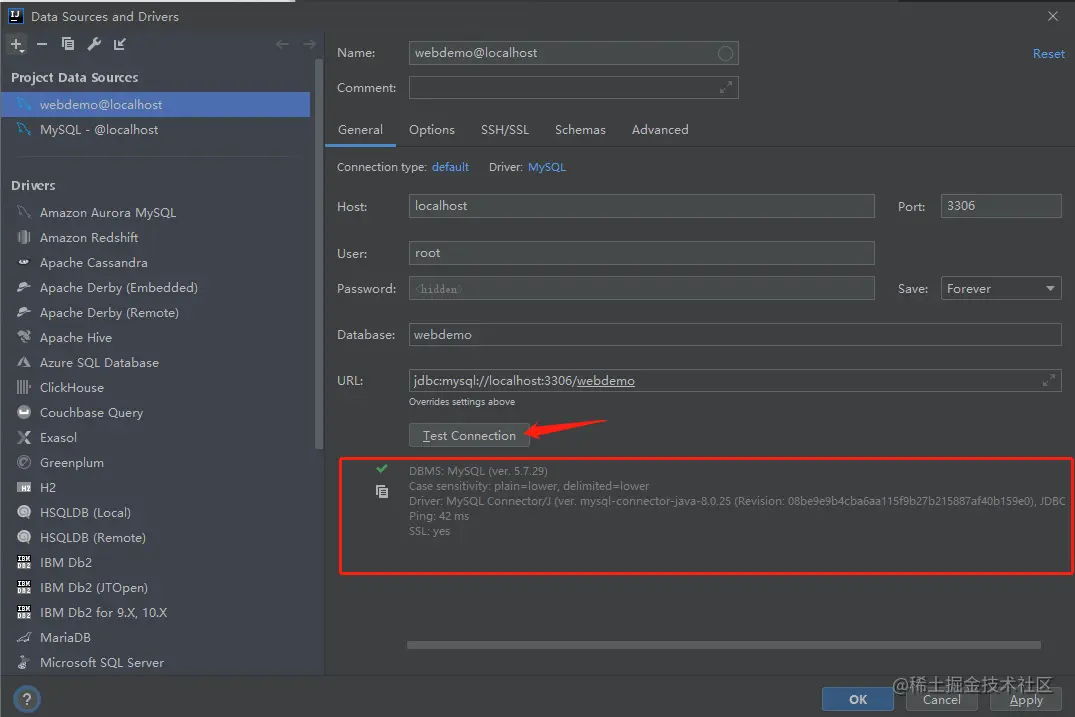Viewport: 1075px width, 717px height.
Task: Click the Cancel button
Action: coord(941,699)
